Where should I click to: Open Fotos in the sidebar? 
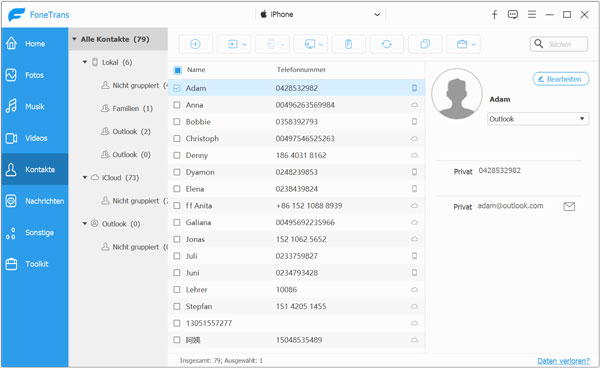point(35,75)
